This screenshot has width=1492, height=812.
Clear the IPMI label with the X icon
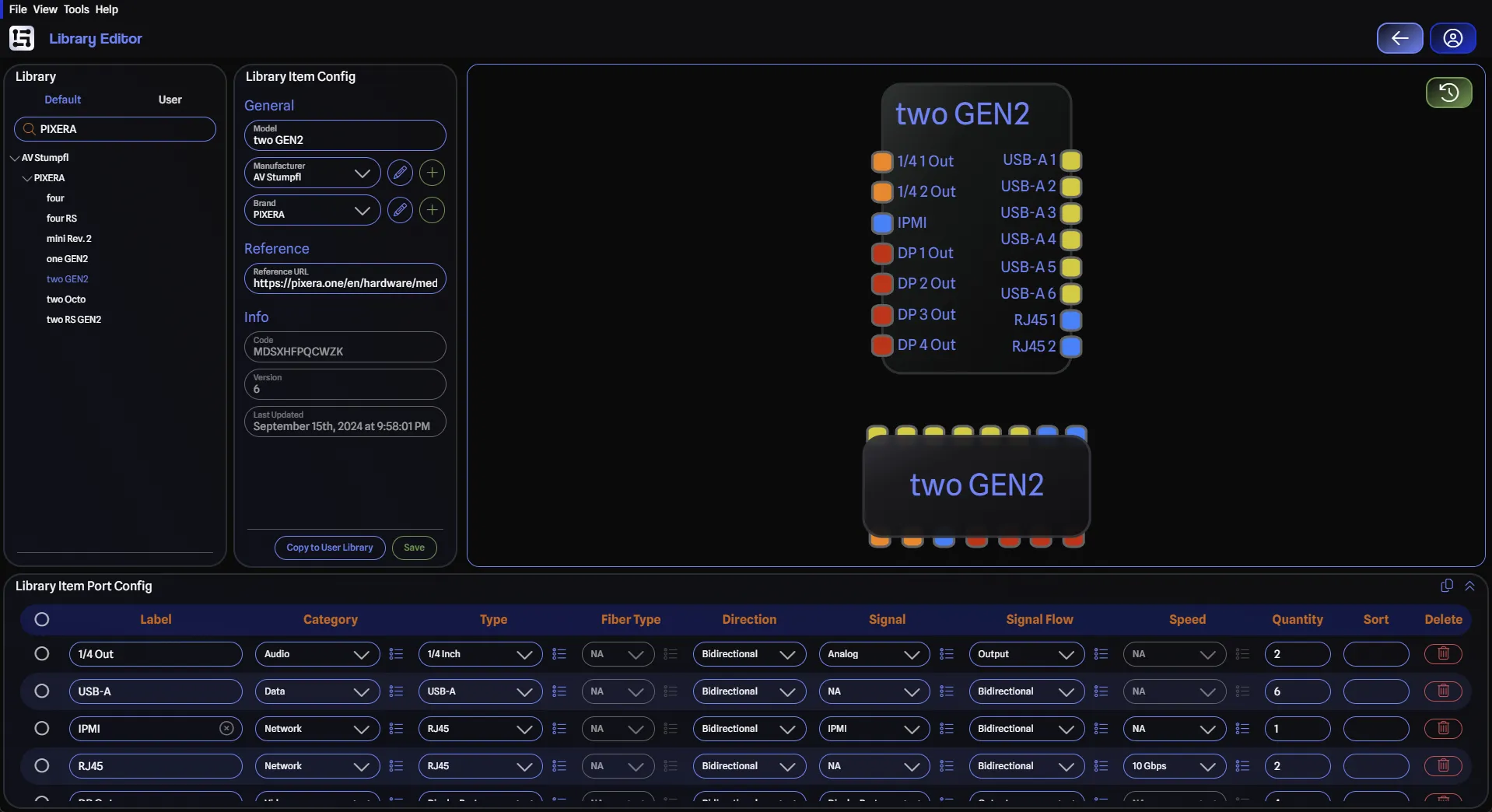(226, 729)
